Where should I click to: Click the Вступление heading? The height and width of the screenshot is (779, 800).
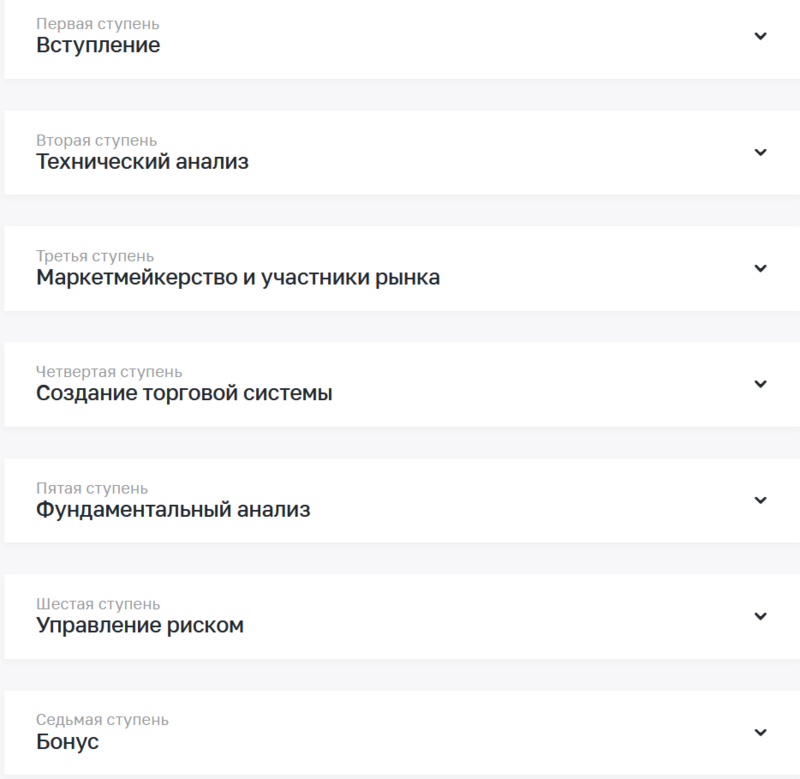[x=98, y=45]
